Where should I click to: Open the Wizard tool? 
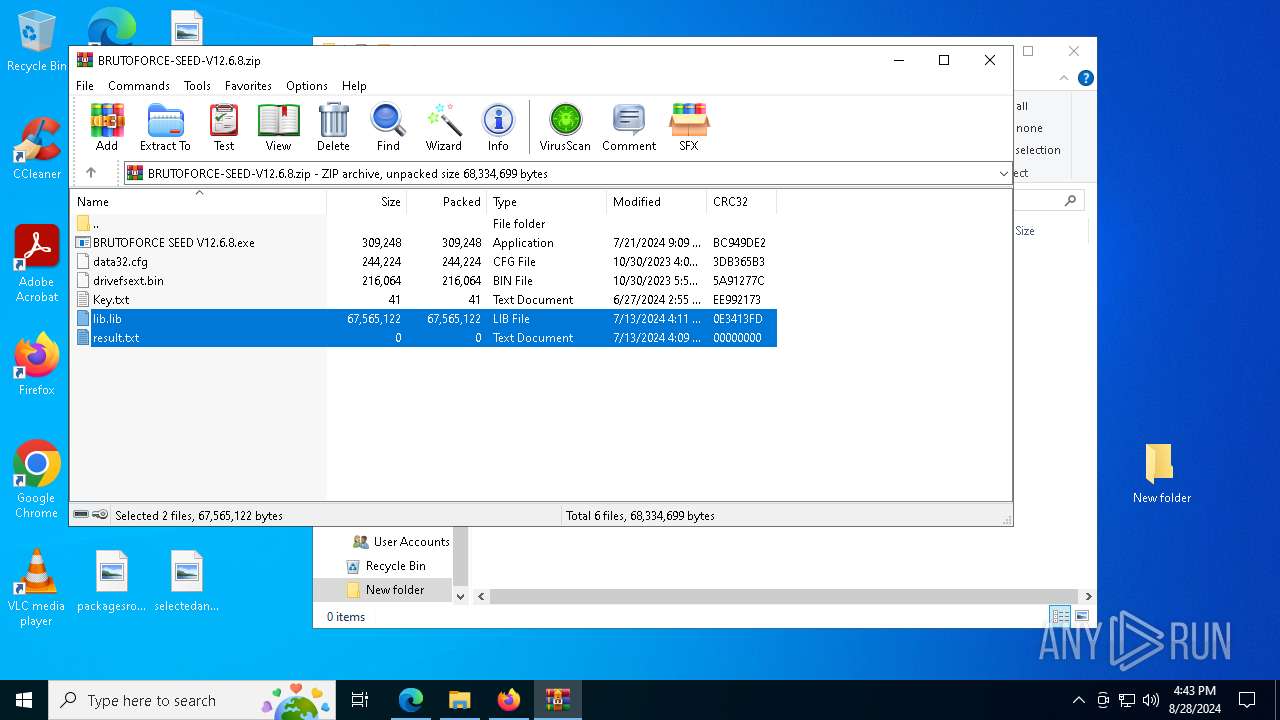[x=444, y=127]
